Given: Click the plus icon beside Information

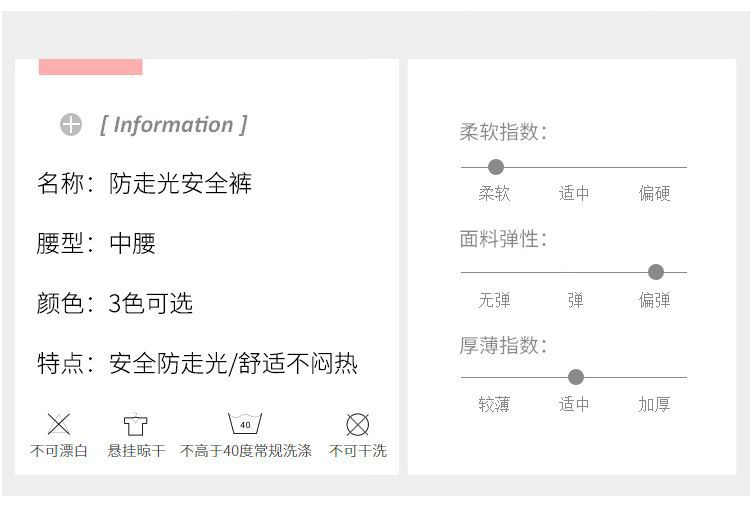Looking at the screenshot, I should pos(70,125).
